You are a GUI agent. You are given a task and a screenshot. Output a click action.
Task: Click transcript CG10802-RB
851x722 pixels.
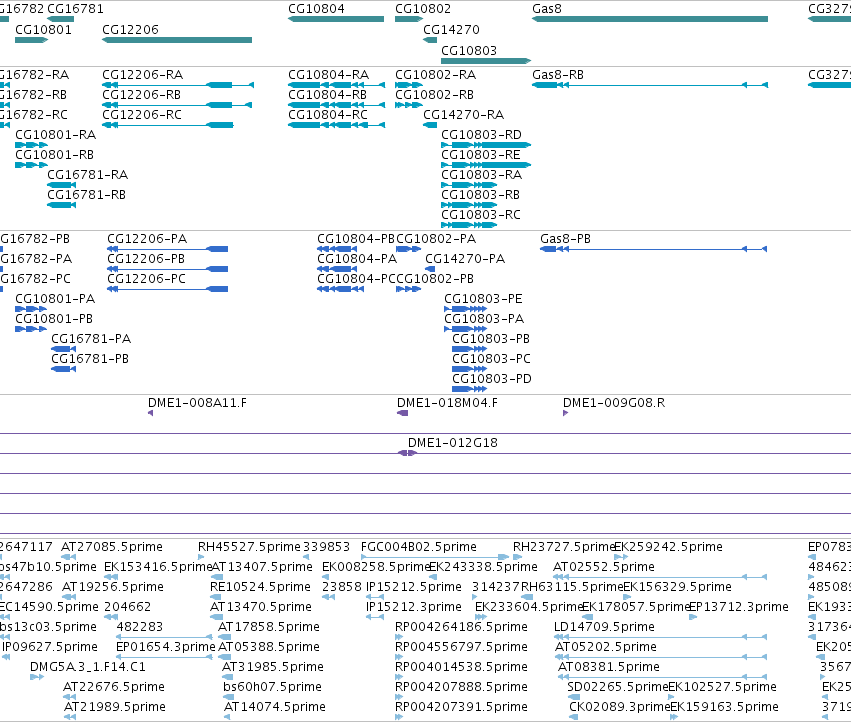tap(409, 105)
